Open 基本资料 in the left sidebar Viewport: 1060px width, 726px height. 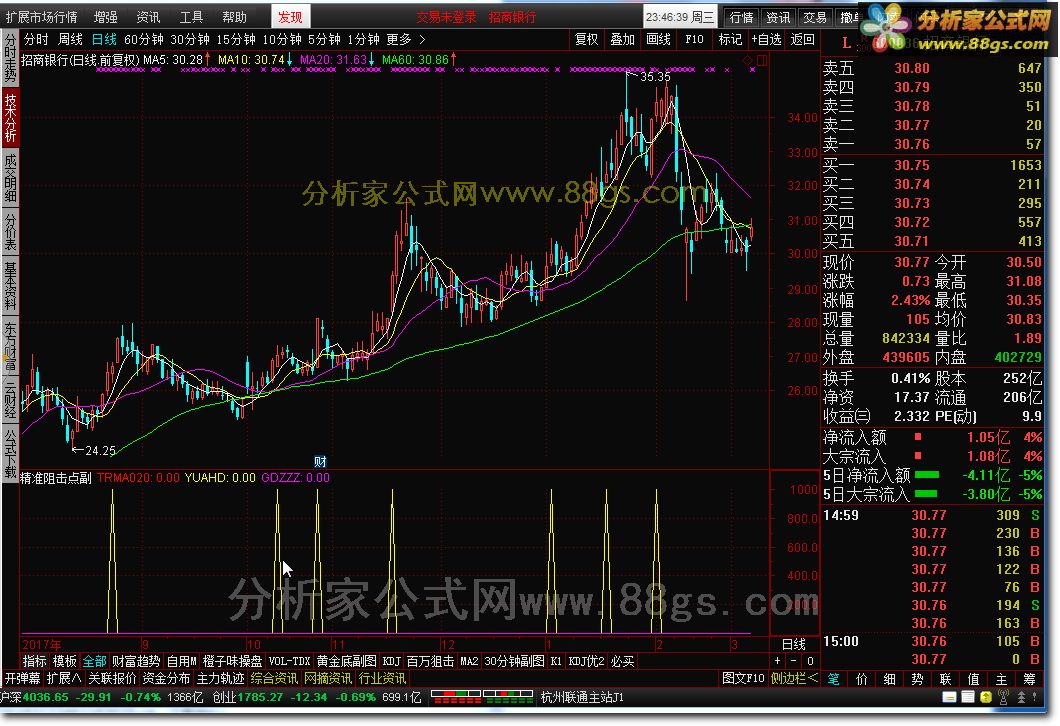click(10, 285)
